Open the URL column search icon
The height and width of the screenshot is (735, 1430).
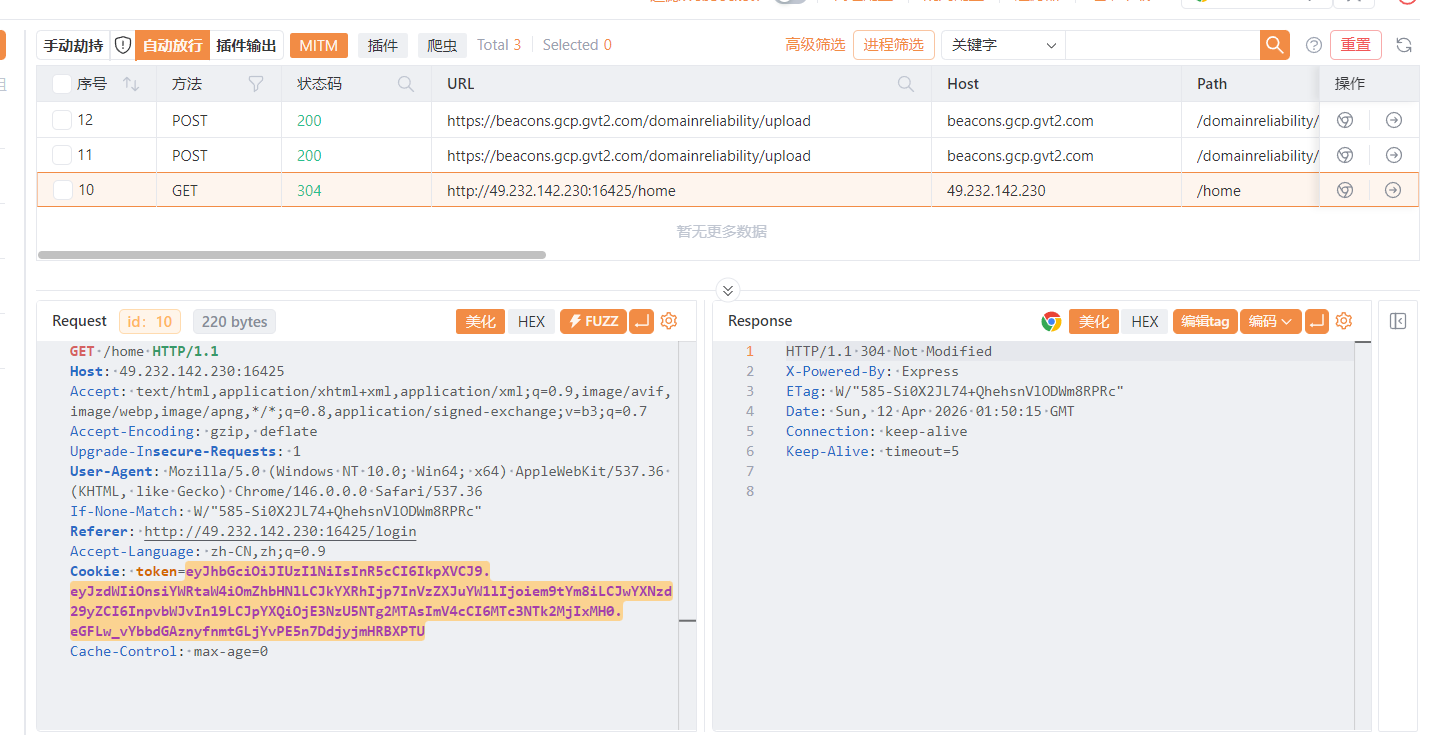[x=906, y=84]
